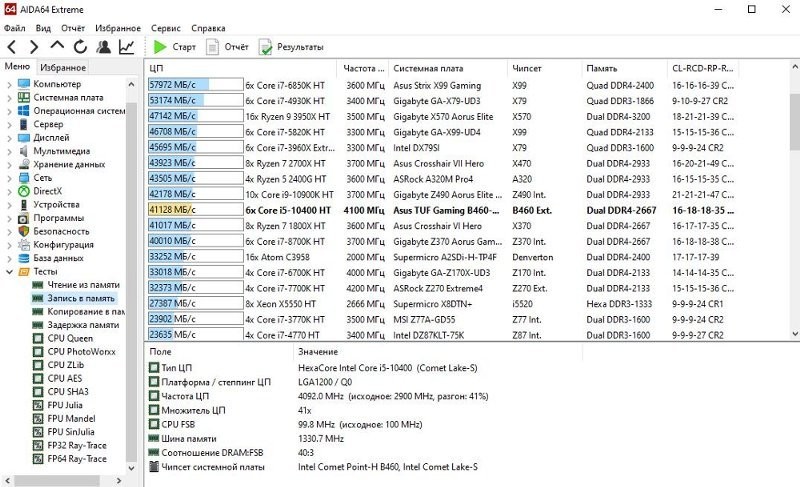Click the forward navigation arrow
Image resolution: width=800 pixels, height=487 pixels.
click(x=34, y=47)
